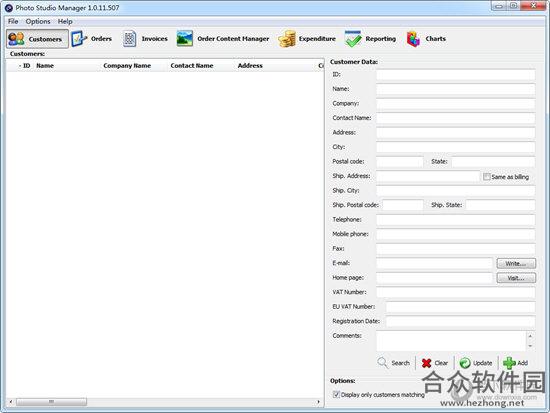Sort by Company Name column header
Viewport: 550px width, 413px height.
click(x=127, y=66)
